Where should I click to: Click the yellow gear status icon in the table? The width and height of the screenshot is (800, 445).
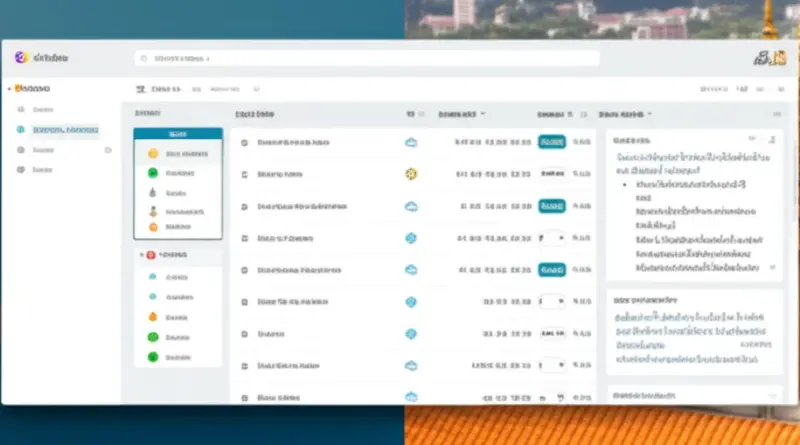click(x=411, y=174)
